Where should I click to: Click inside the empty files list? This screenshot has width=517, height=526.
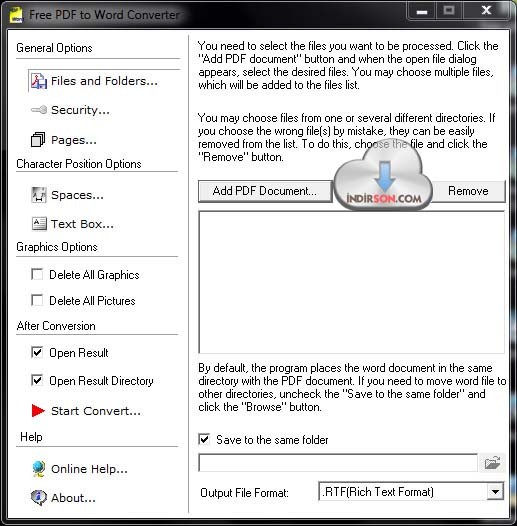pyautogui.click(x=351, y=282)
